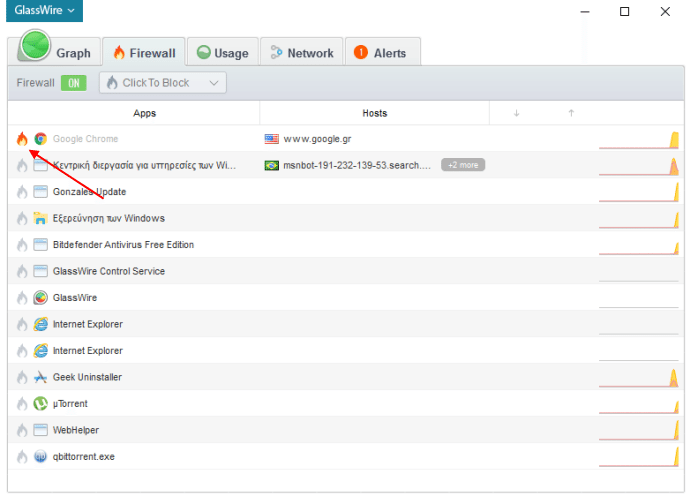Block Geek Uninstaller using flame icon
The height and width of the screenshot is (497, 690).
pyautogui.click(x=22, y=377)
